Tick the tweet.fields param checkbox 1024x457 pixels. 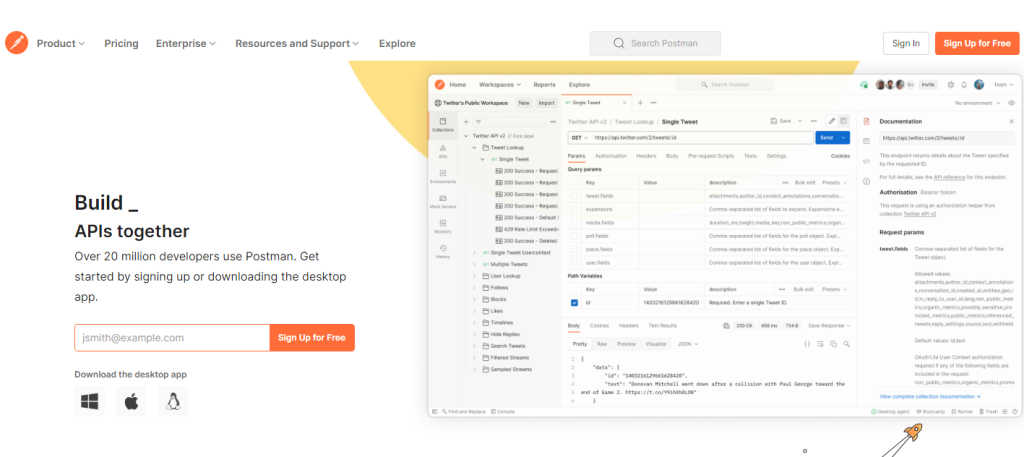[x=574, y=196]
